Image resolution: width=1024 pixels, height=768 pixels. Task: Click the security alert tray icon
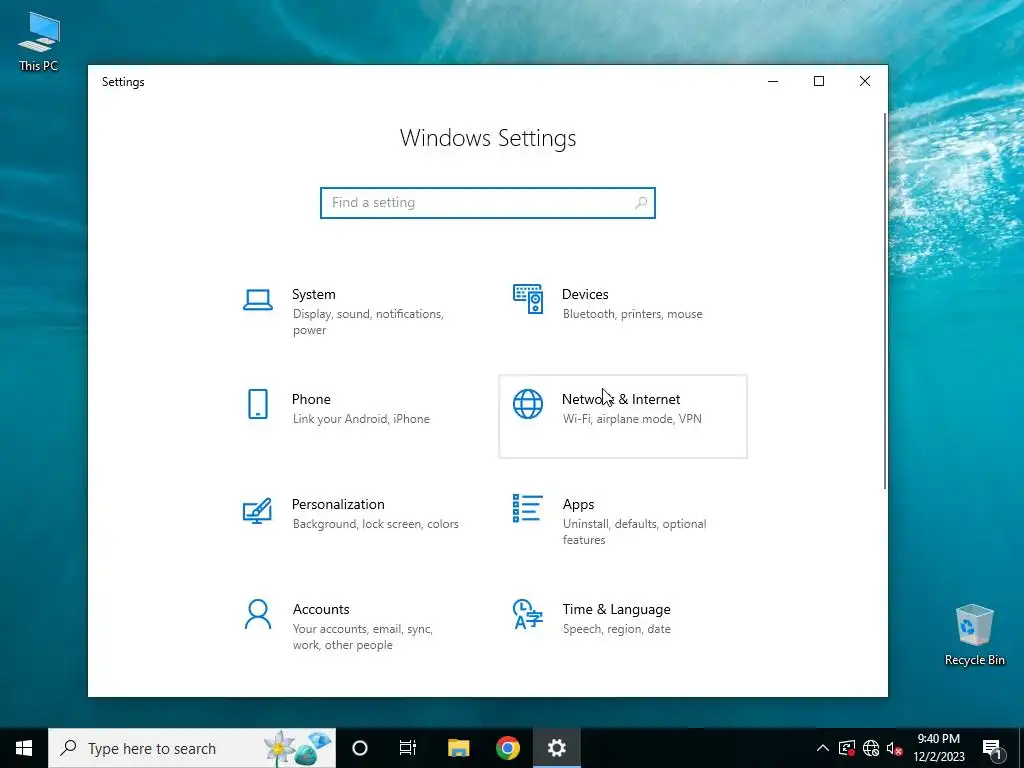(x=846, y=748)
